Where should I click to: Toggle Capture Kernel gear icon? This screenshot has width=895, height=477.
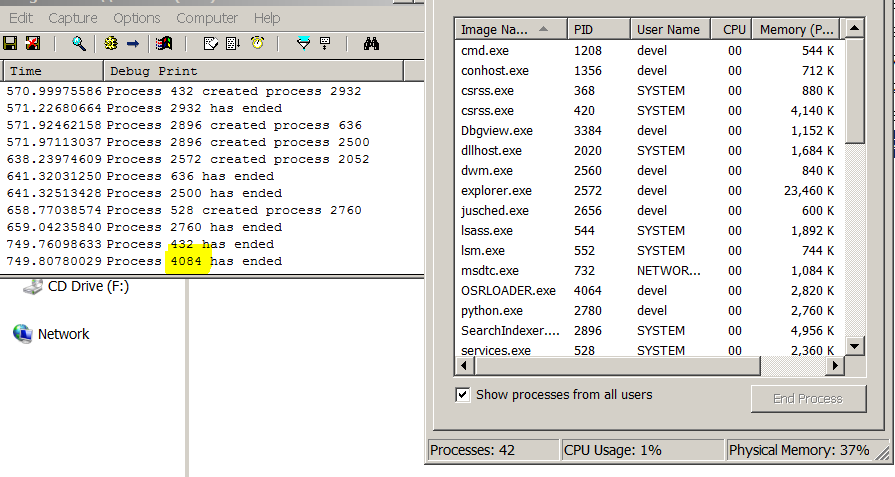(110, 43)
